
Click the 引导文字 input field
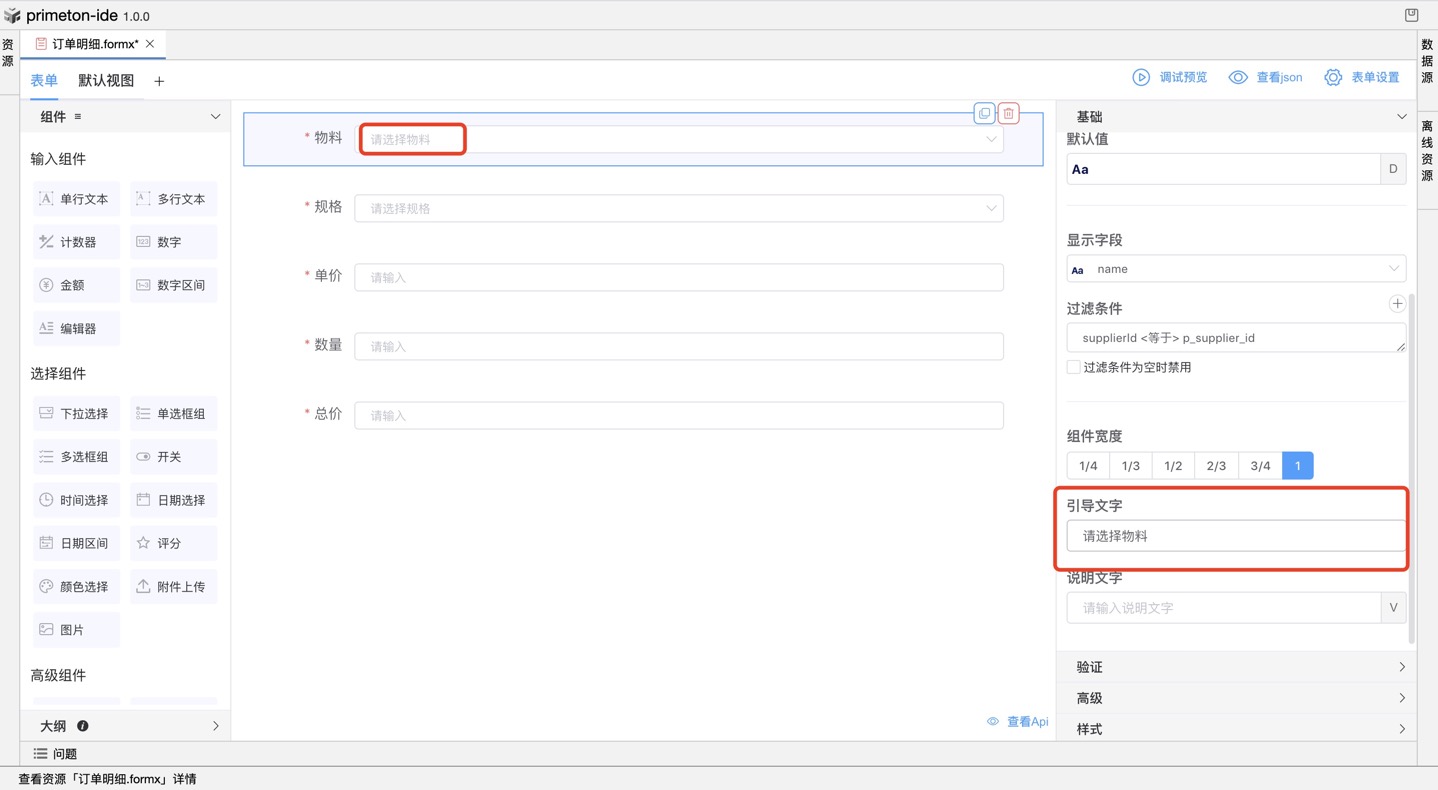1236,536
